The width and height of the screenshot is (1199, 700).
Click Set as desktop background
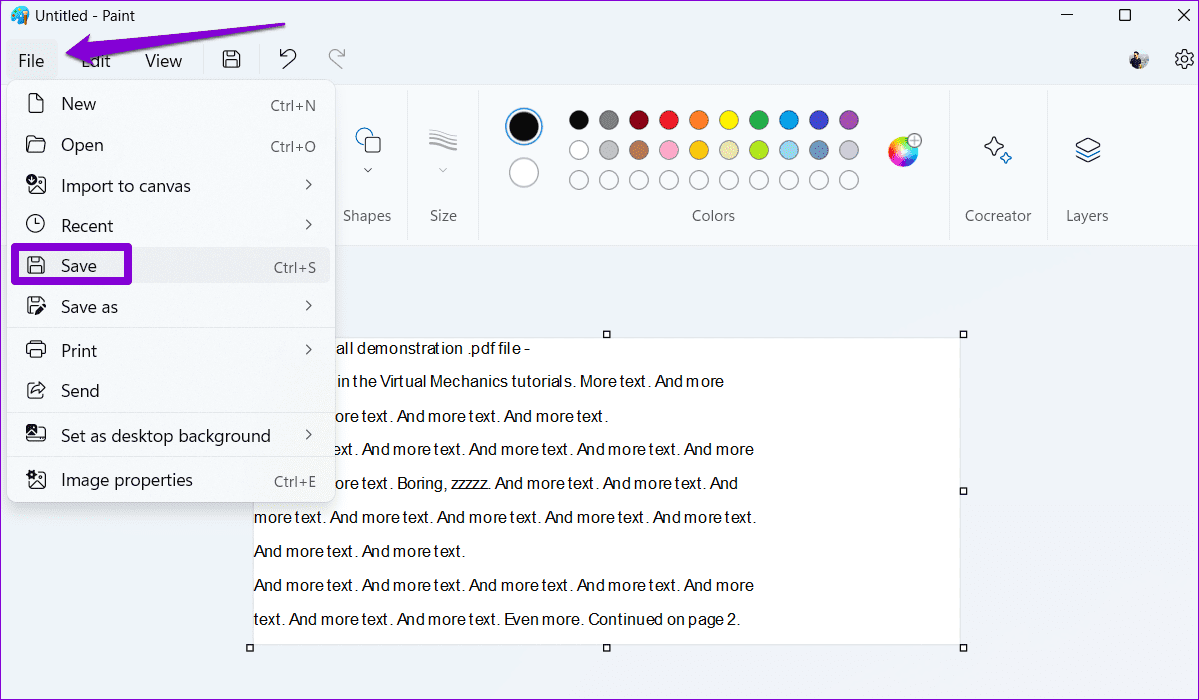point(164,435)
